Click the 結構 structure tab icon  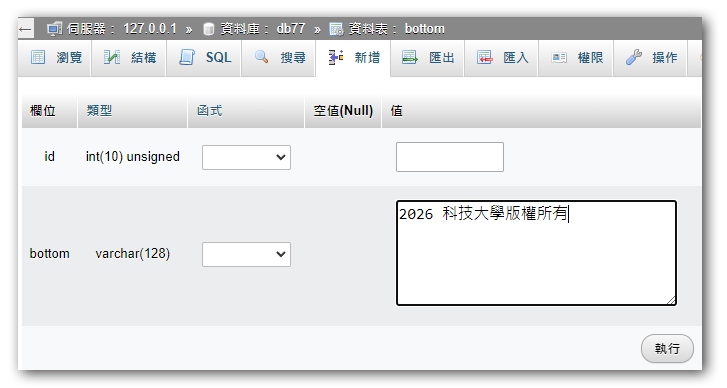[112, 57]
